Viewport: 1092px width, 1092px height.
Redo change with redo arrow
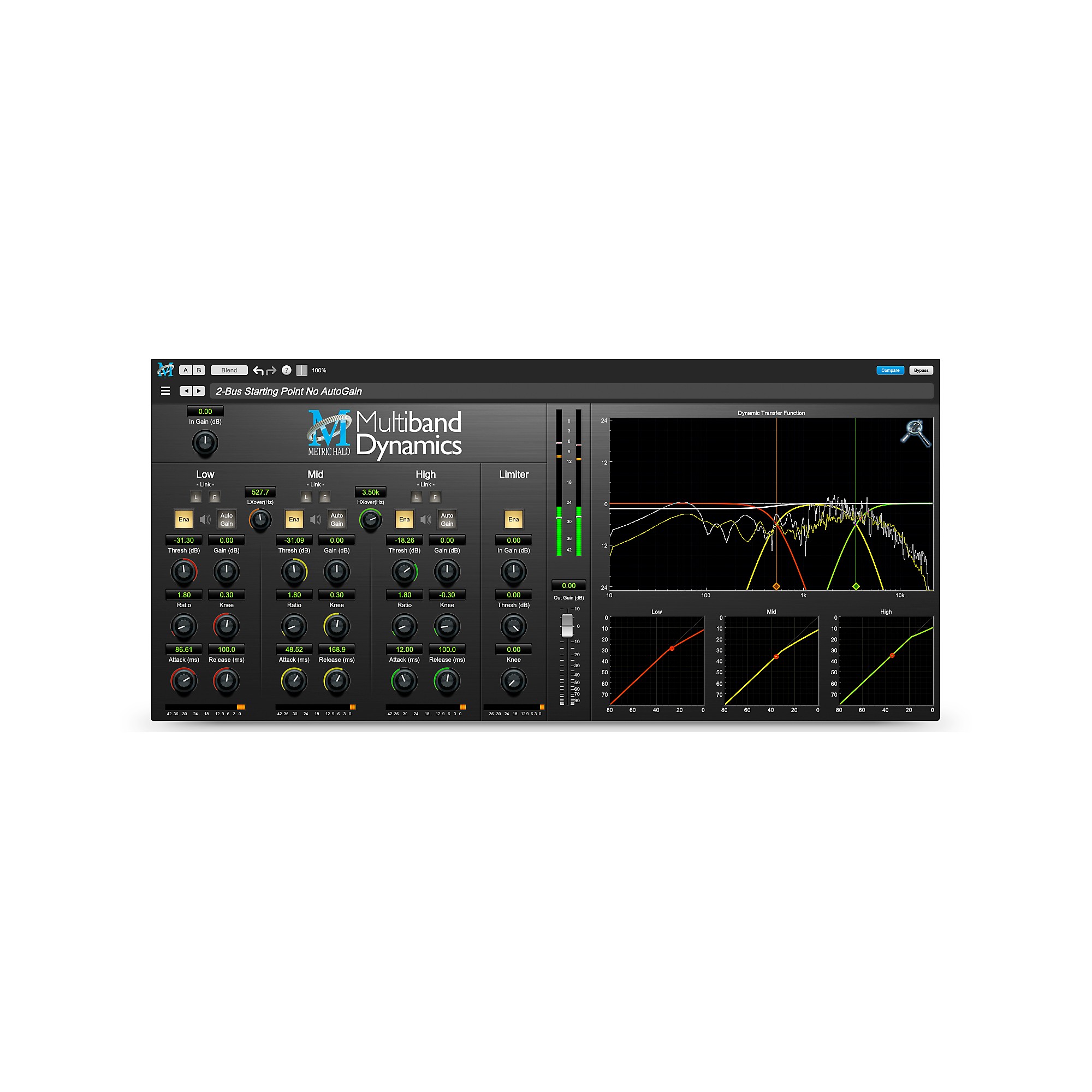pyautogui.click(x=271, y=370)
